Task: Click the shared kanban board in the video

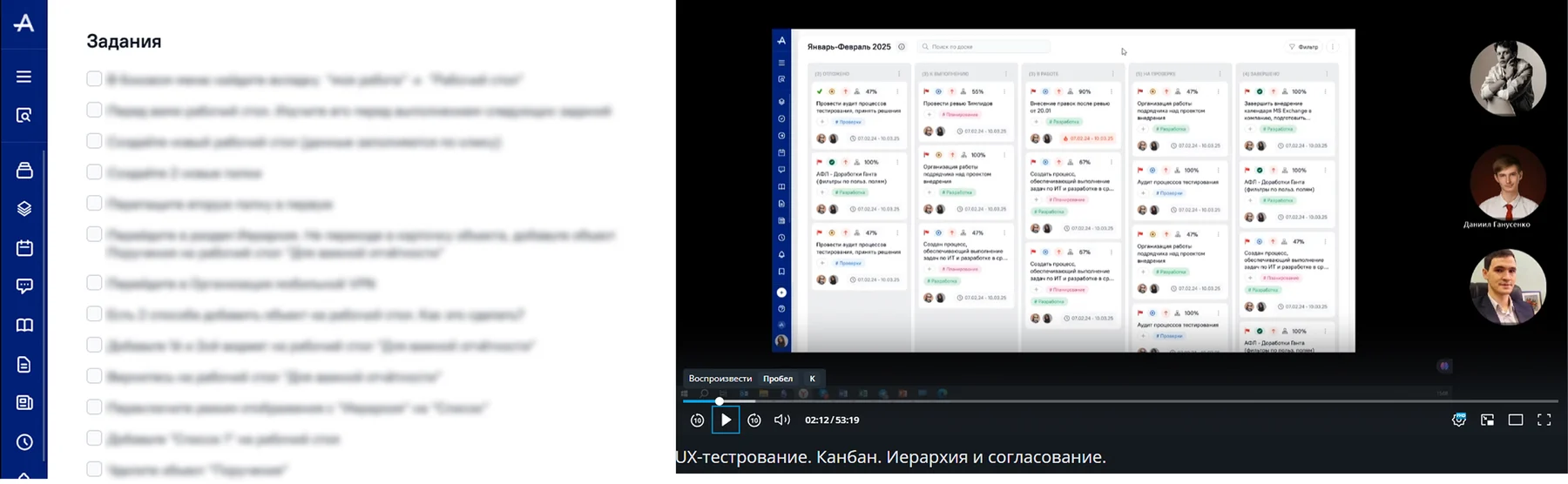Action: click(1064, 191)
